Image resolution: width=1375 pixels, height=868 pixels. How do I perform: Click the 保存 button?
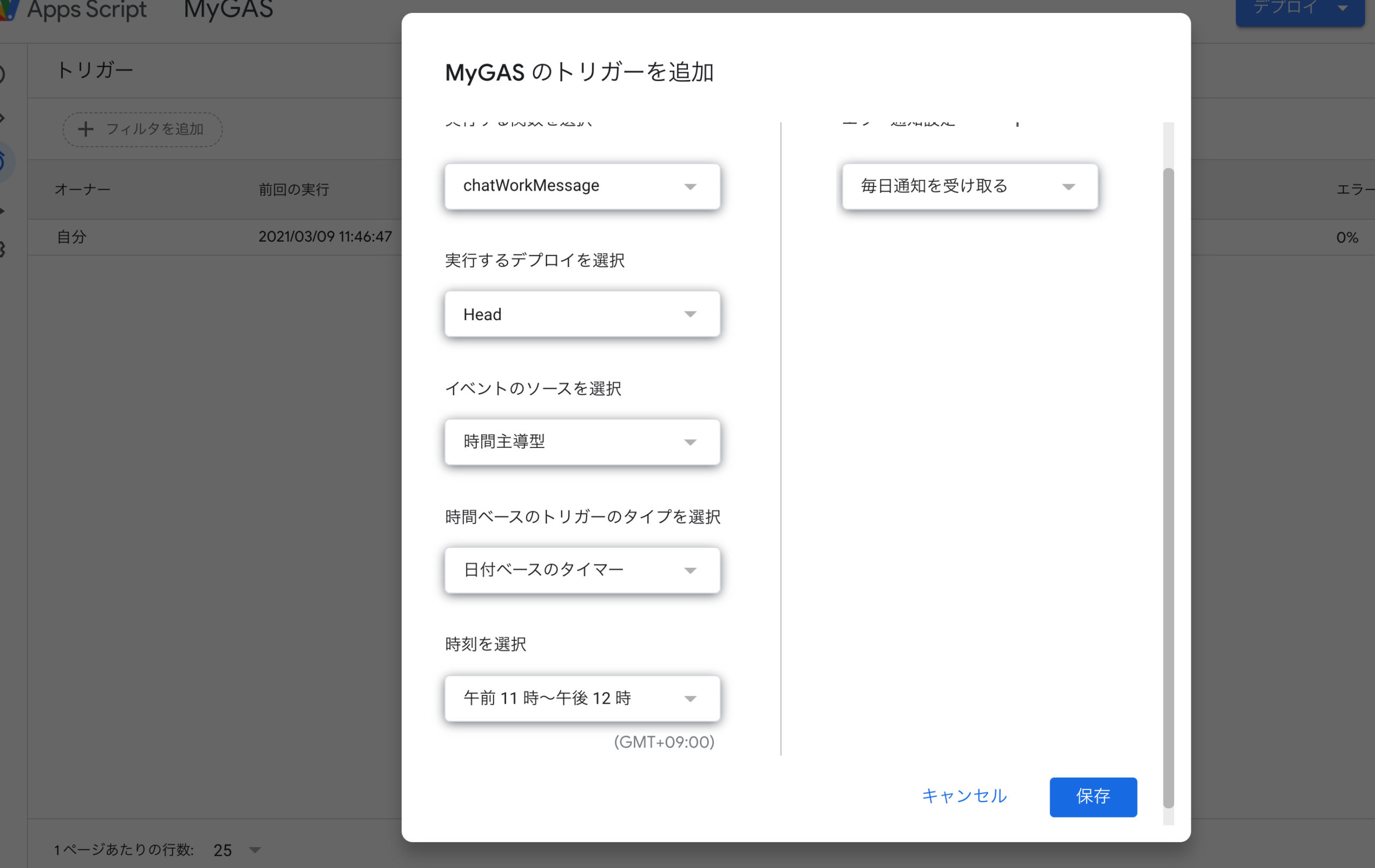1093,797
